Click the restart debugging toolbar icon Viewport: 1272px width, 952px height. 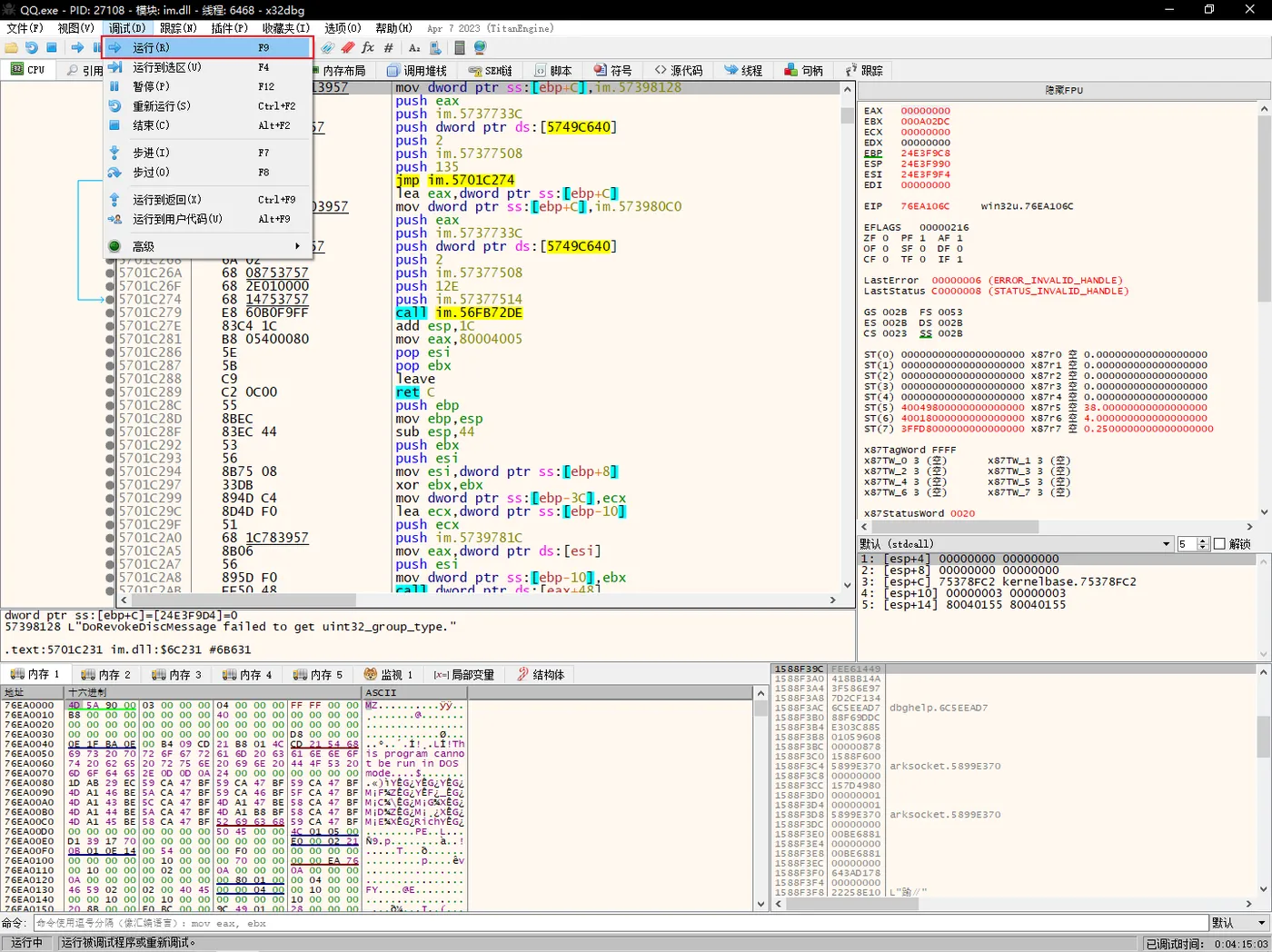(32, 48)
